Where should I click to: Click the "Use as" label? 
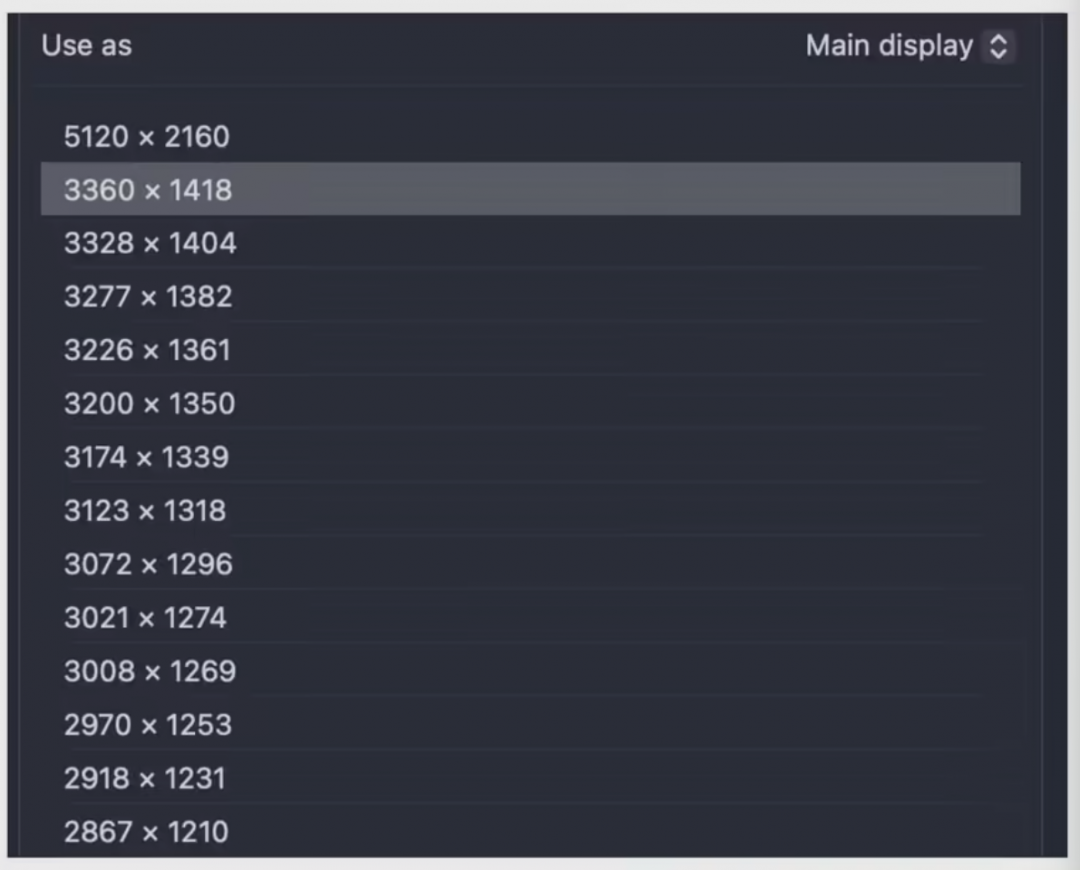click(x=87, y=46)
